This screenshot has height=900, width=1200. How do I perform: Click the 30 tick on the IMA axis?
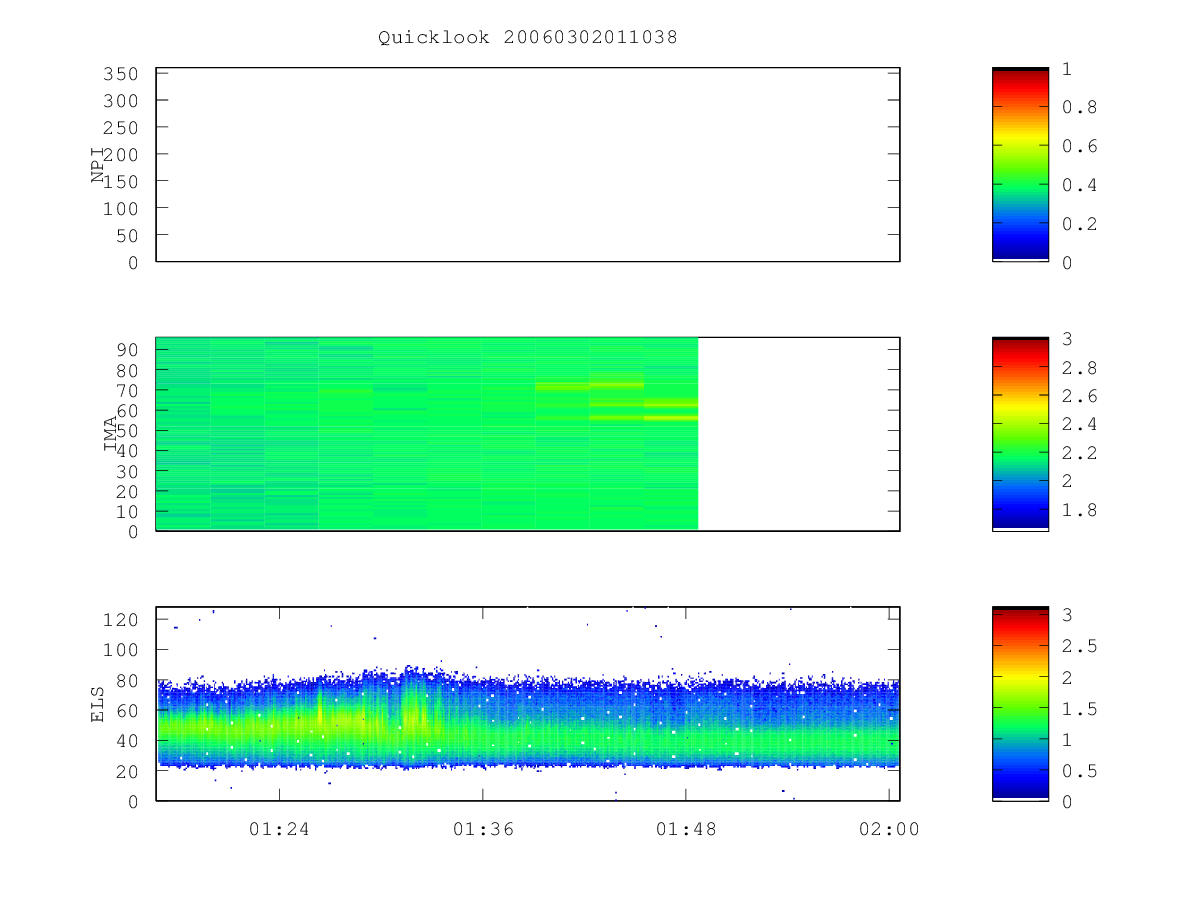pos(125,471)
